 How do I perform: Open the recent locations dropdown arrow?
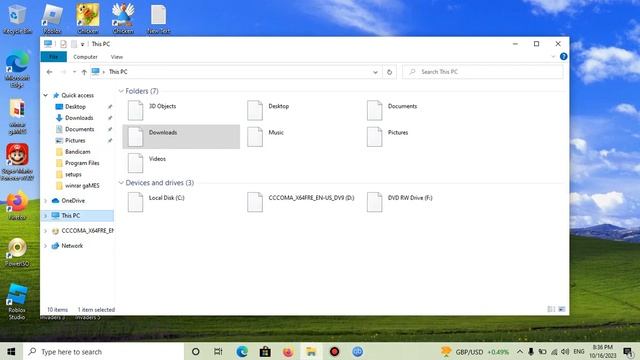[74, 72]
